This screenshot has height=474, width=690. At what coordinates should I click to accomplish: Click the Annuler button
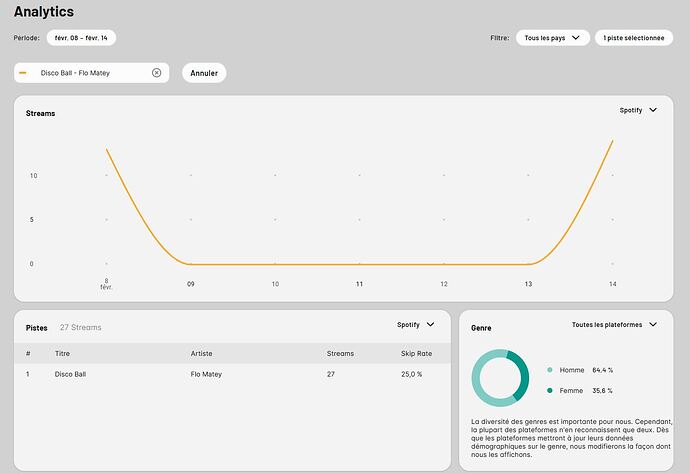pyautogui.click(x=204, y=73)
